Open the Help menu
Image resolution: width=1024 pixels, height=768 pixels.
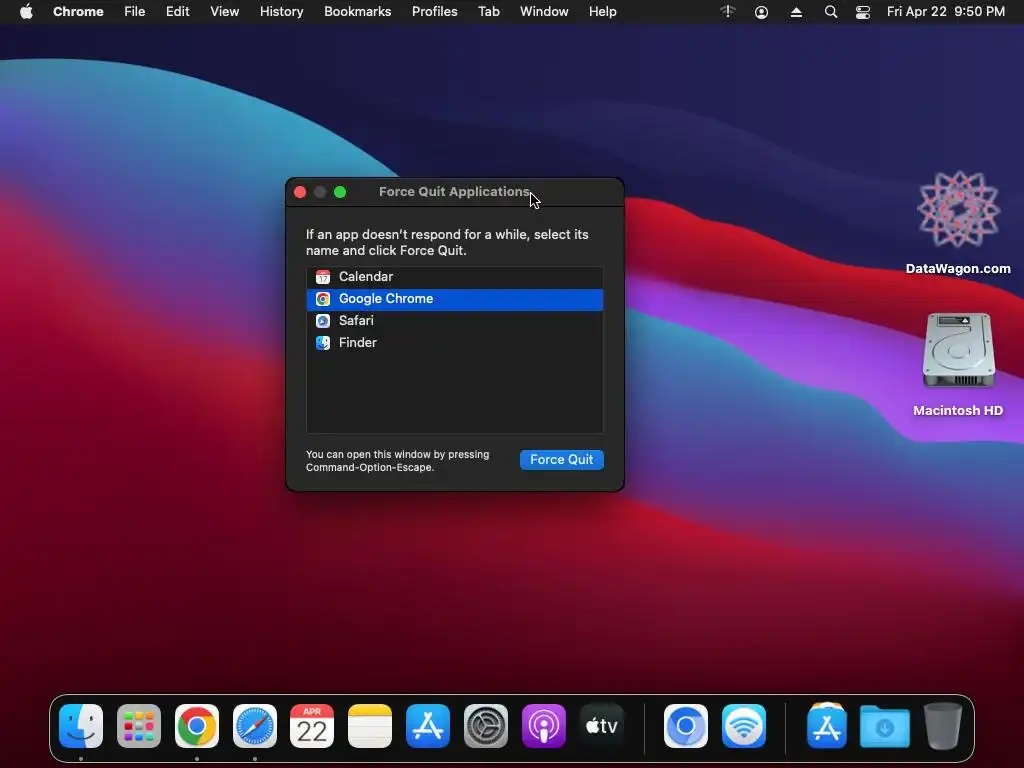click(x=603, y=12)
